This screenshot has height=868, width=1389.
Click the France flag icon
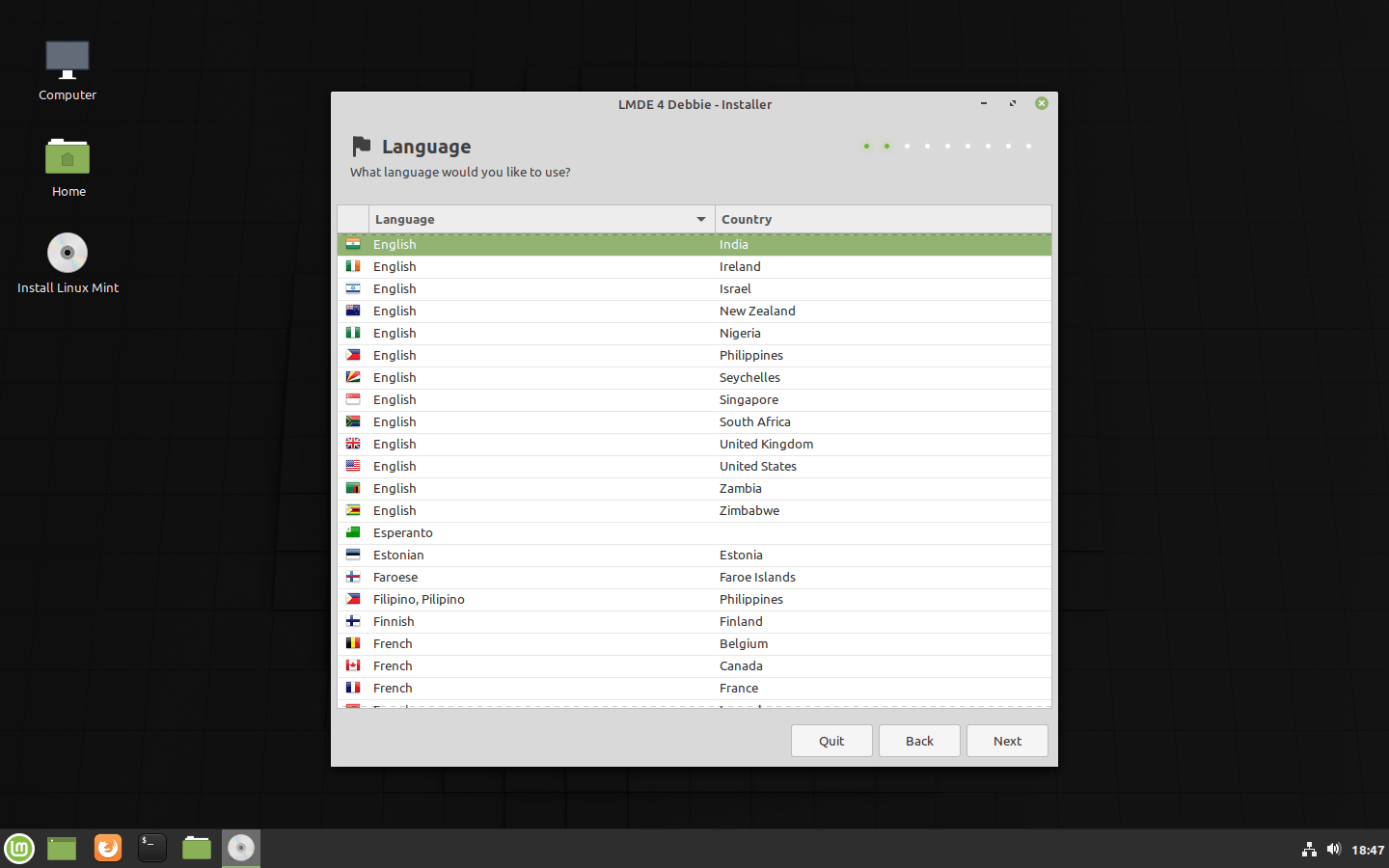click(x=353, y=688)
